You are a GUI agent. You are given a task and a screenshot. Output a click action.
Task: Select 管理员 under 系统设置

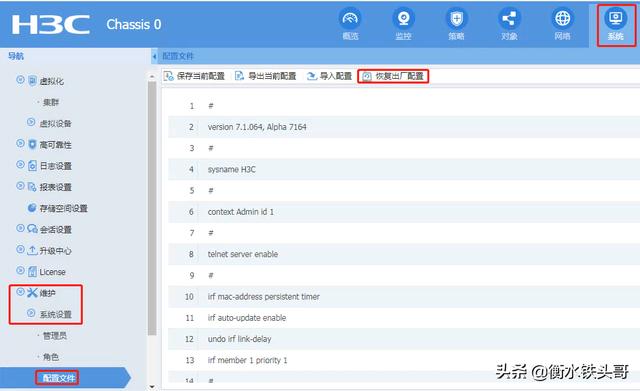pos(55,335)
